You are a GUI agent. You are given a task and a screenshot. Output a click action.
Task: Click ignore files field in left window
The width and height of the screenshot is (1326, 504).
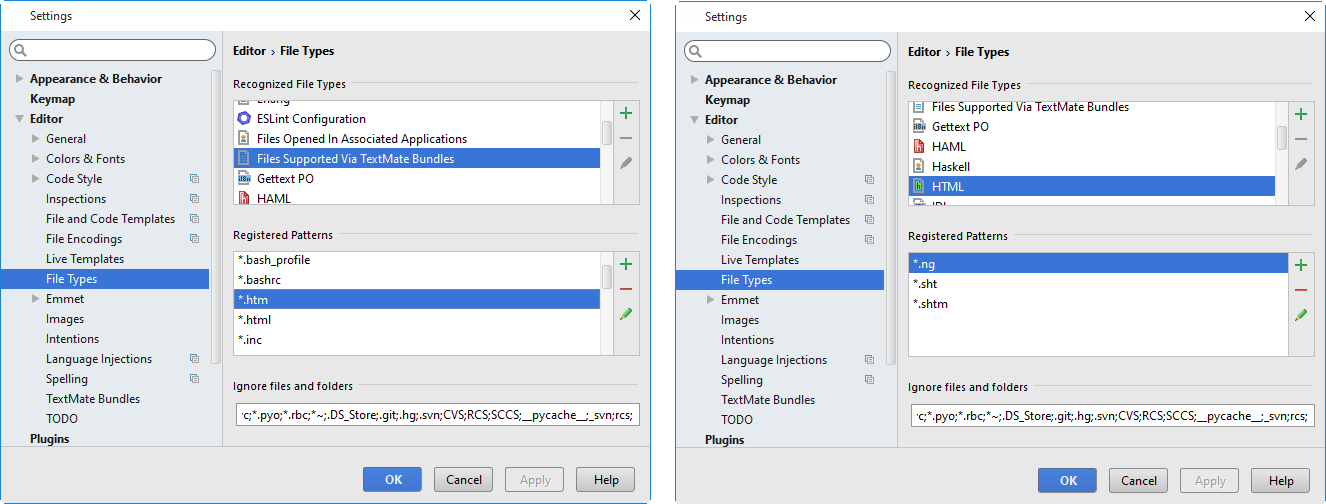click(436, 415)
